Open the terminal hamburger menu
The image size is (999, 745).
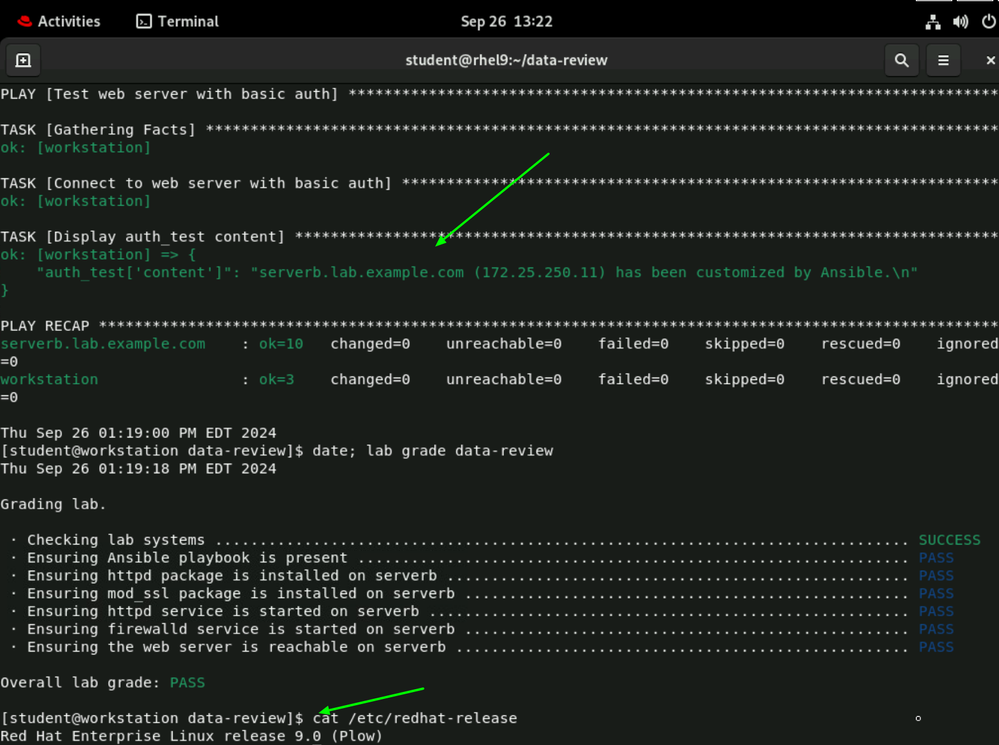(943, 60)
